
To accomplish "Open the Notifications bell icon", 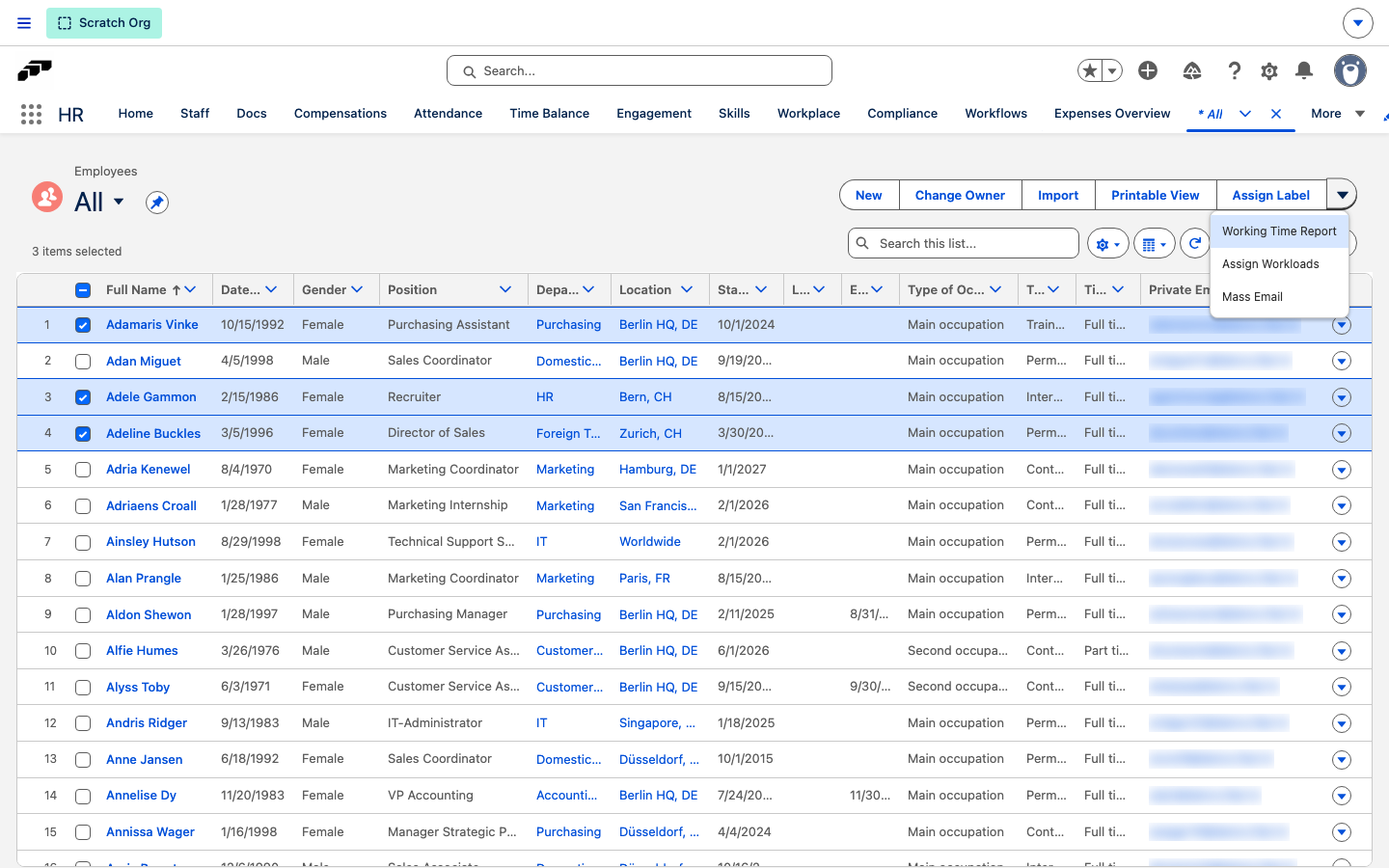I will (1304, 70).
